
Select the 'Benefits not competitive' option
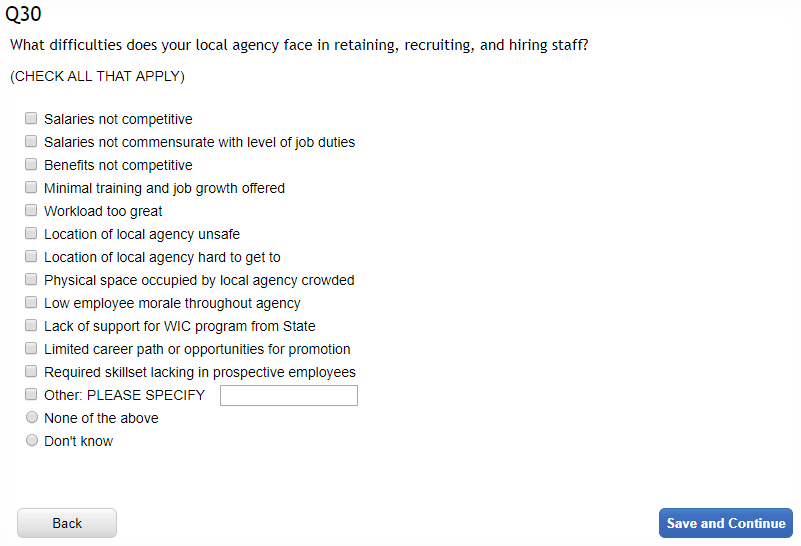[31, 164]
